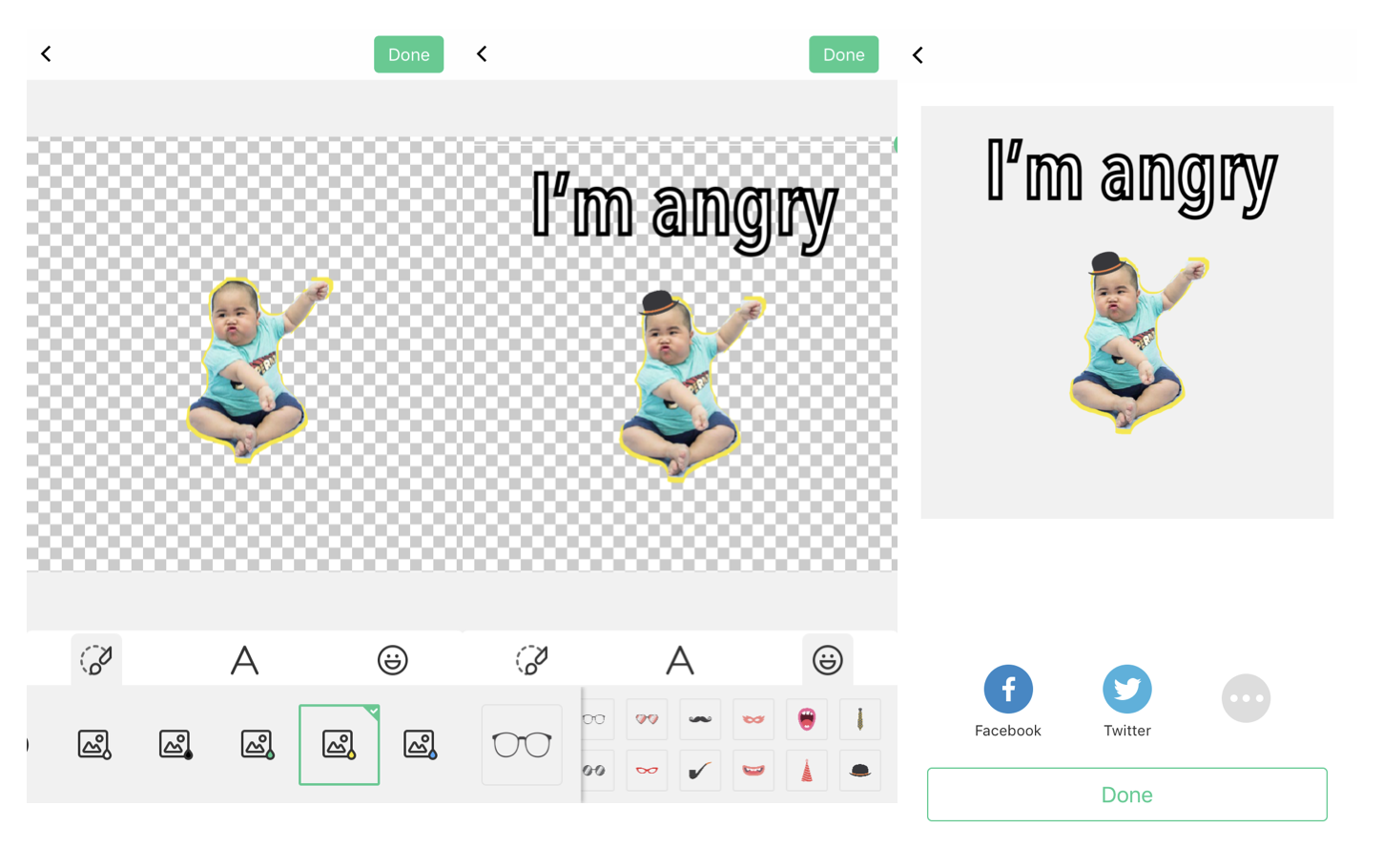Add the open mouth sticker
Screen dimensions: 1383x868
[806, 720]
